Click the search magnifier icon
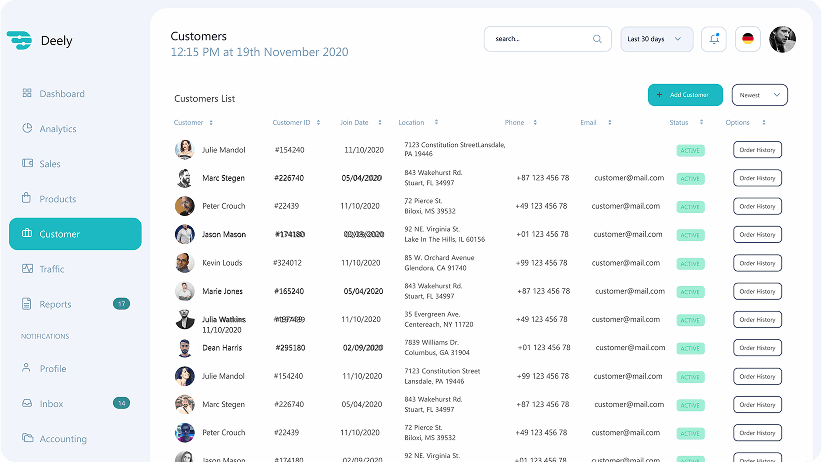The width and height of the screenshot is (822, 462). pos(597,39)
